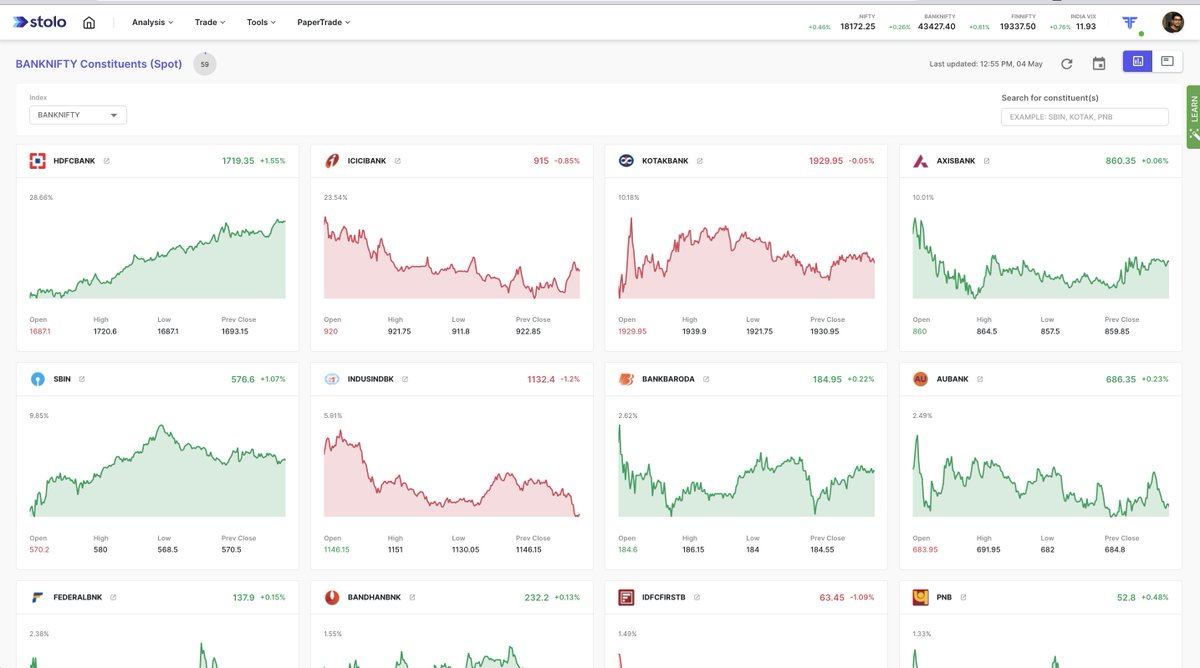1200x668 pixels.
Task: Click the Last updated timestamp
Action: tap(986, 64)
